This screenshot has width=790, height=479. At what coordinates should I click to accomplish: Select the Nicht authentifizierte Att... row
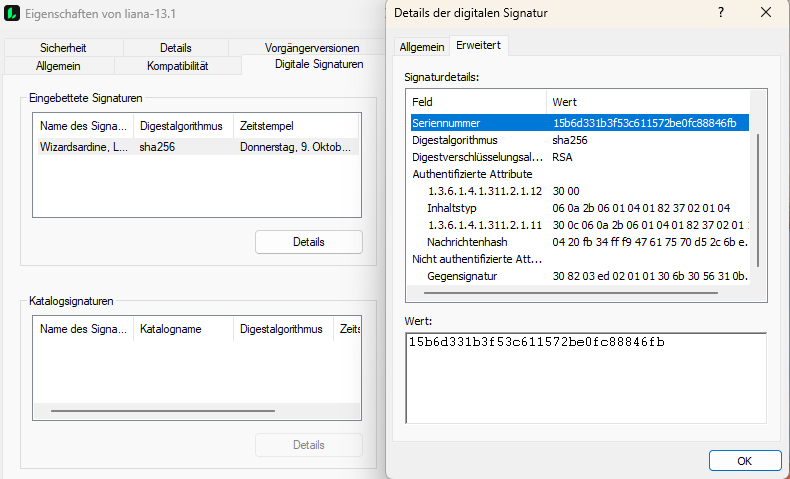(579, 259)
